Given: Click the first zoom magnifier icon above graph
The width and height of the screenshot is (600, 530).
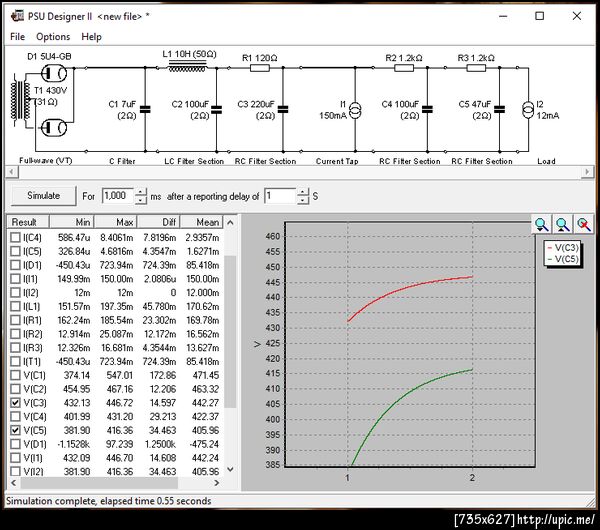Looking at the screenshot, I should click(541, 224).
